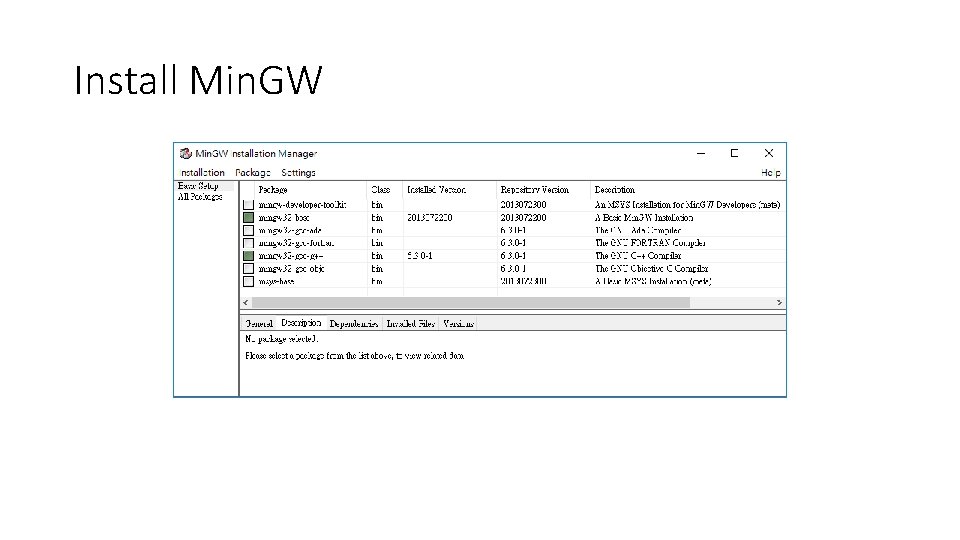Click installed version 5.3.0-1 of mingw32-gcc-g++
The height and width of the screenshot is (540, 960).
click(420, 256)
